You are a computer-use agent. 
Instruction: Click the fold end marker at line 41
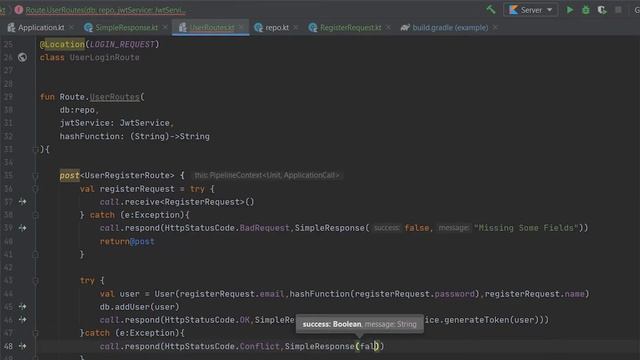point(36,255)
